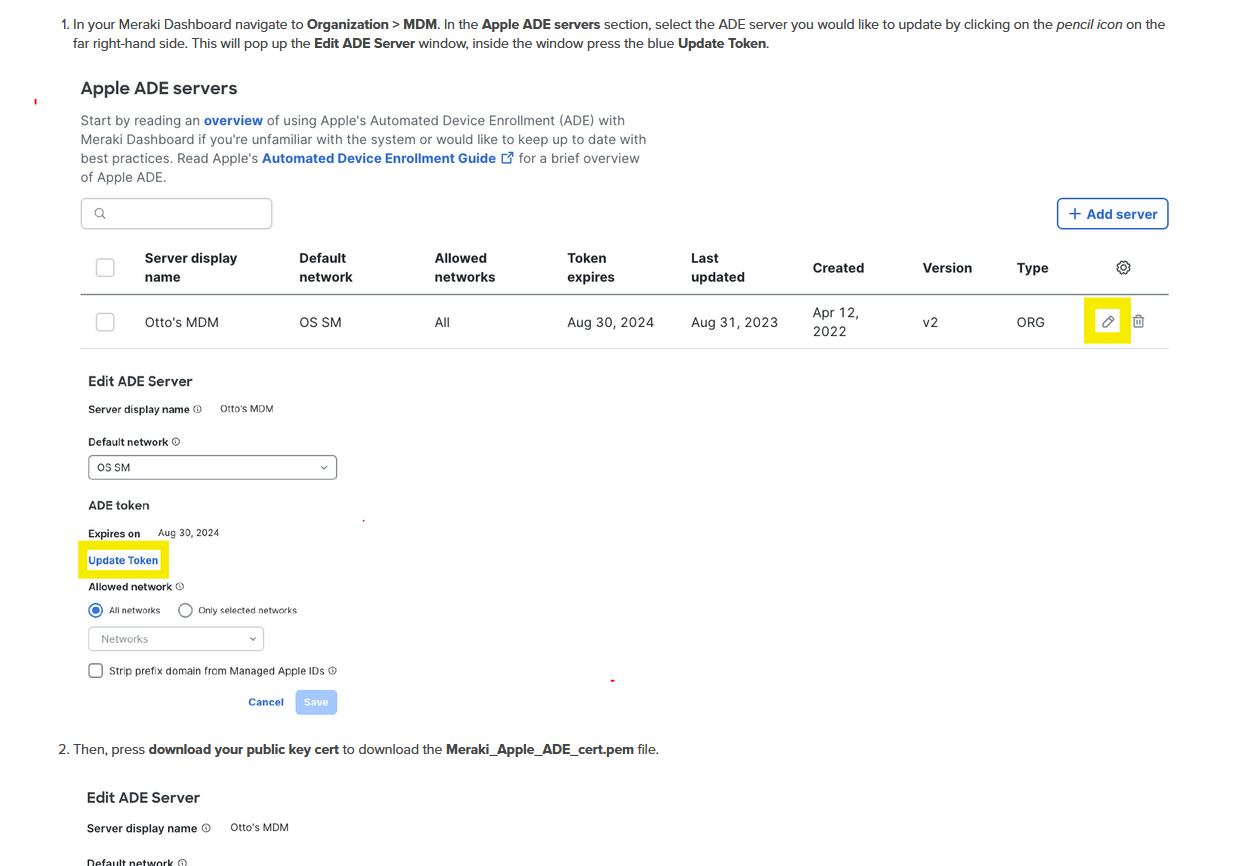Toggle the select-all checkbox in the table header
This screenshot has width=1255, height=866.
[105, 267]
